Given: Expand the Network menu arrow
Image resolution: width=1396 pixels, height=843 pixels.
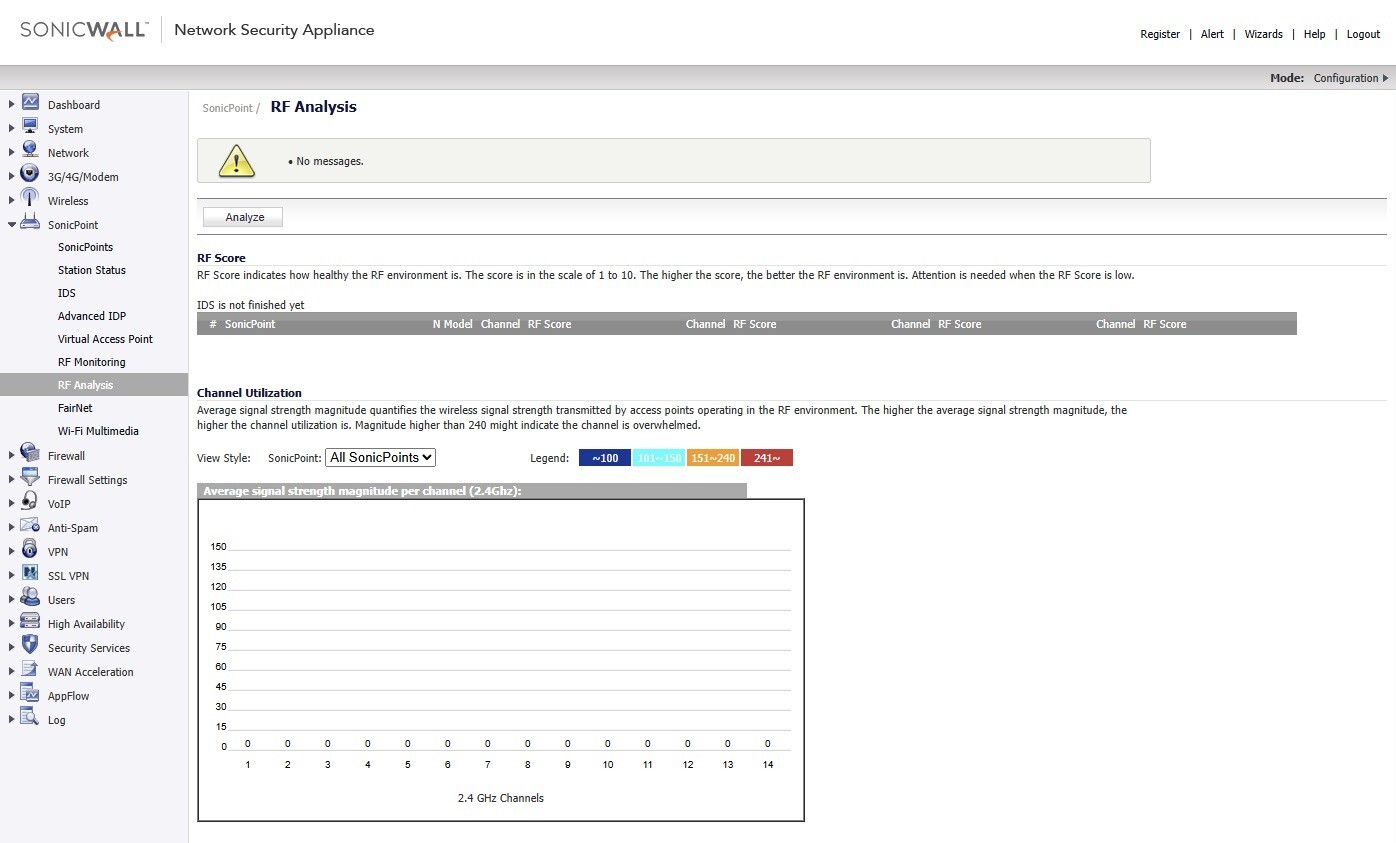Looking at the screenshot, I should (x=12, y=152).
